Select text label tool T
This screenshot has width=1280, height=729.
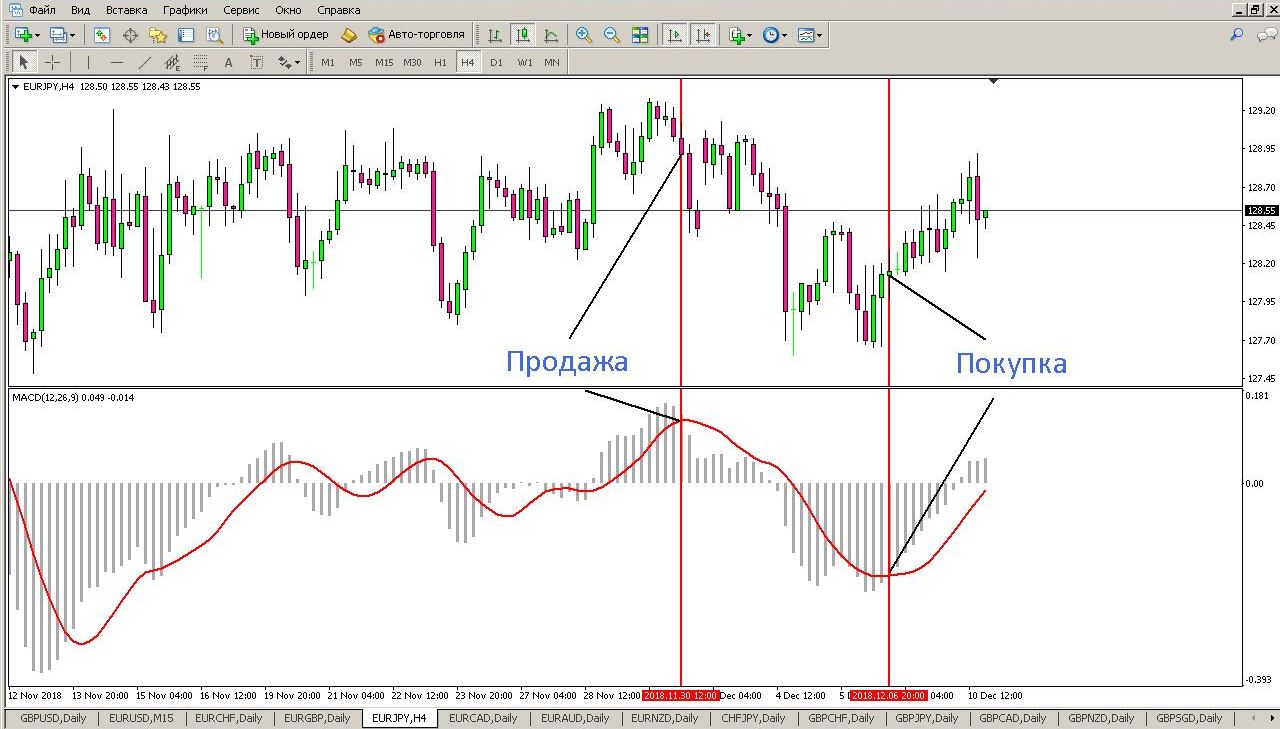(257, 62)
